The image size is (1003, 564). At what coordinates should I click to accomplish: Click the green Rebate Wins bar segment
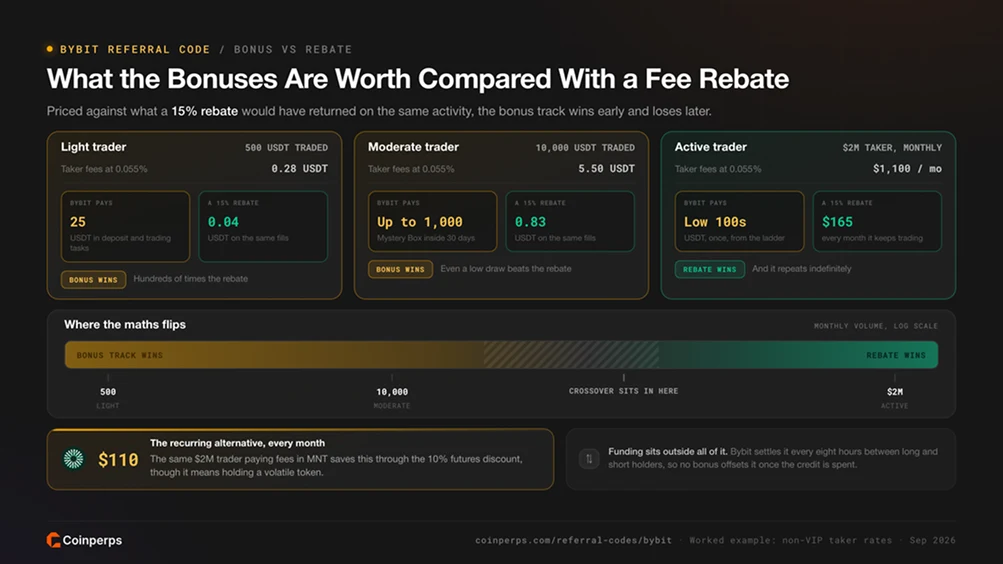tap(798, 355)
